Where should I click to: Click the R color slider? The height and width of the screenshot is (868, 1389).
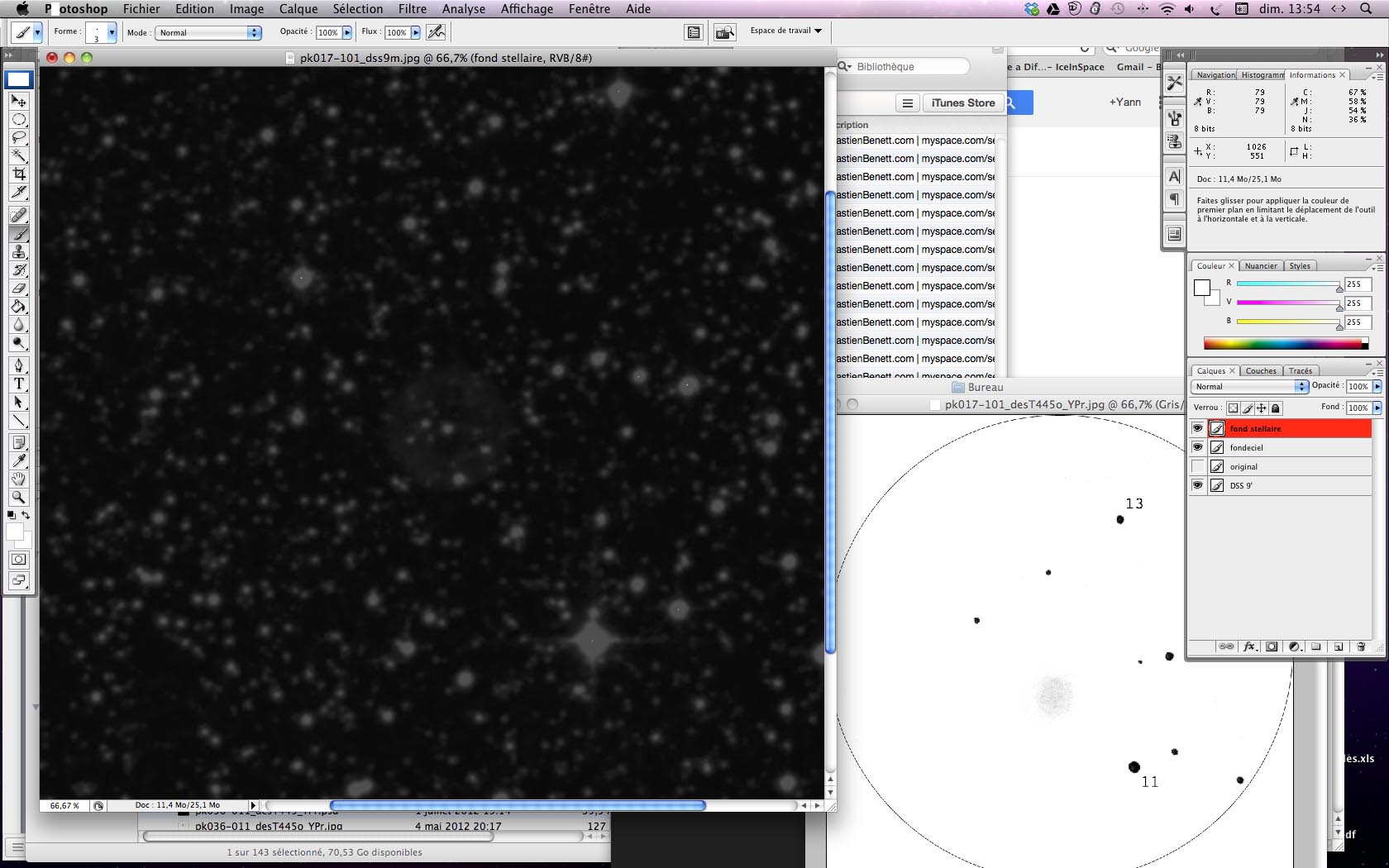click(x=1288, y=284)
